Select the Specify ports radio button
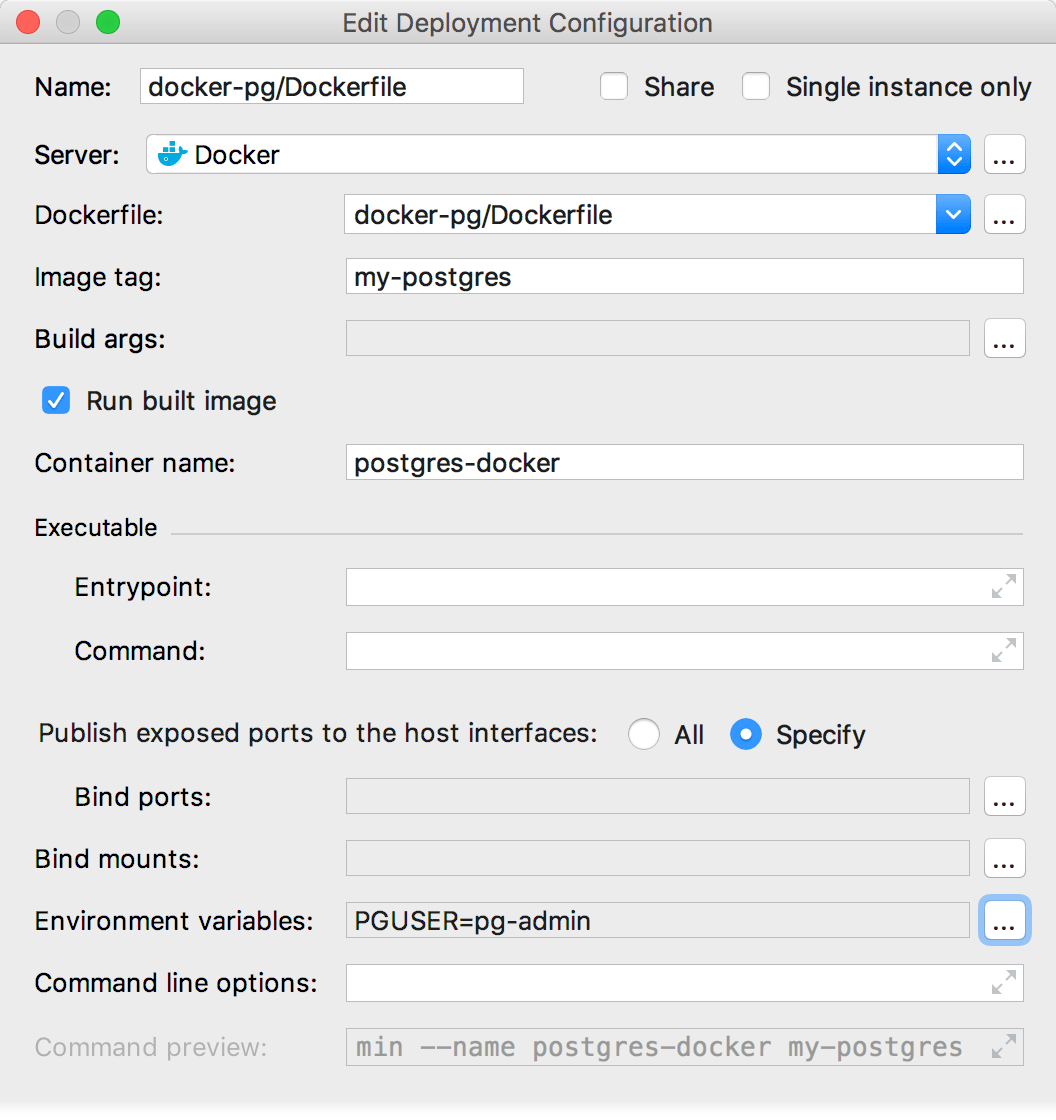The height and width of the screenshot is (1120, 1056). (x=746, y=734)
